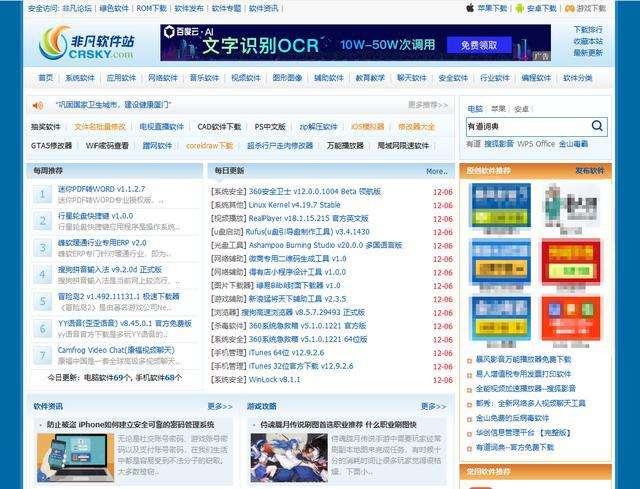The width and height of the screenshot is (640, 489).
Task: Click the suggested keyword WPS Office
Action: pos(536,144)
